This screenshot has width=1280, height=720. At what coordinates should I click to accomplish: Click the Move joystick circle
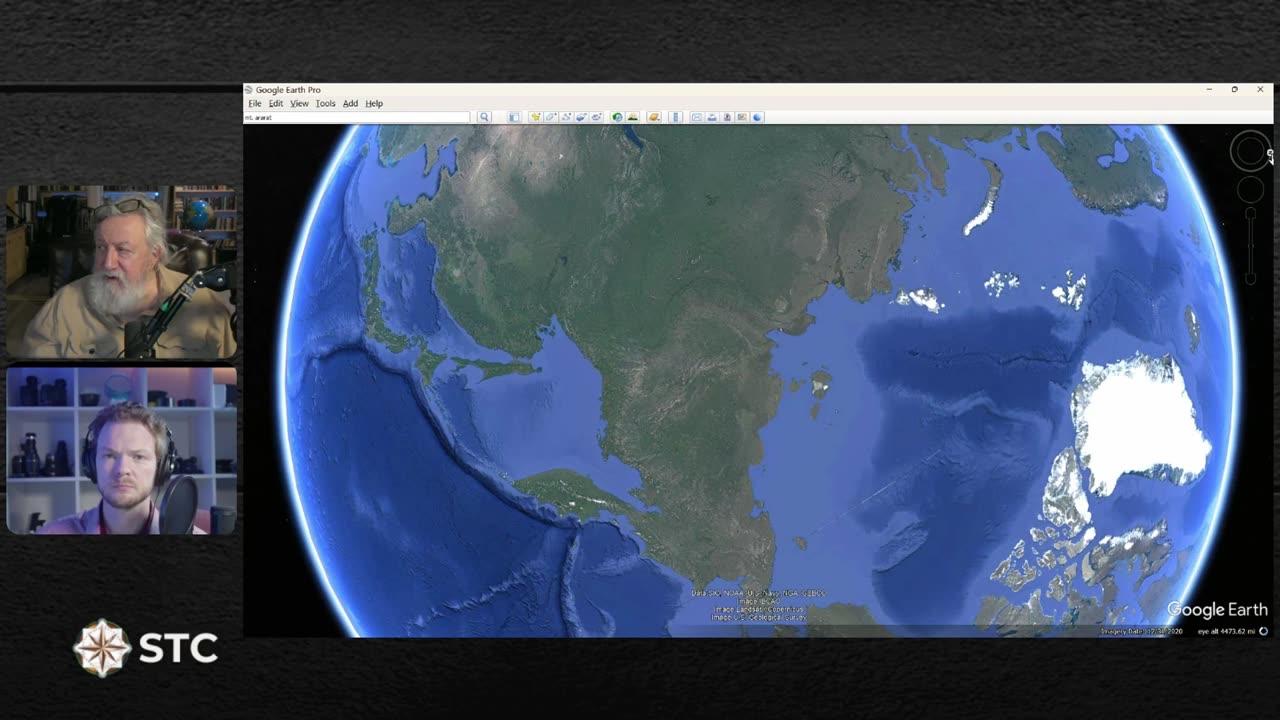point(1250,190)
